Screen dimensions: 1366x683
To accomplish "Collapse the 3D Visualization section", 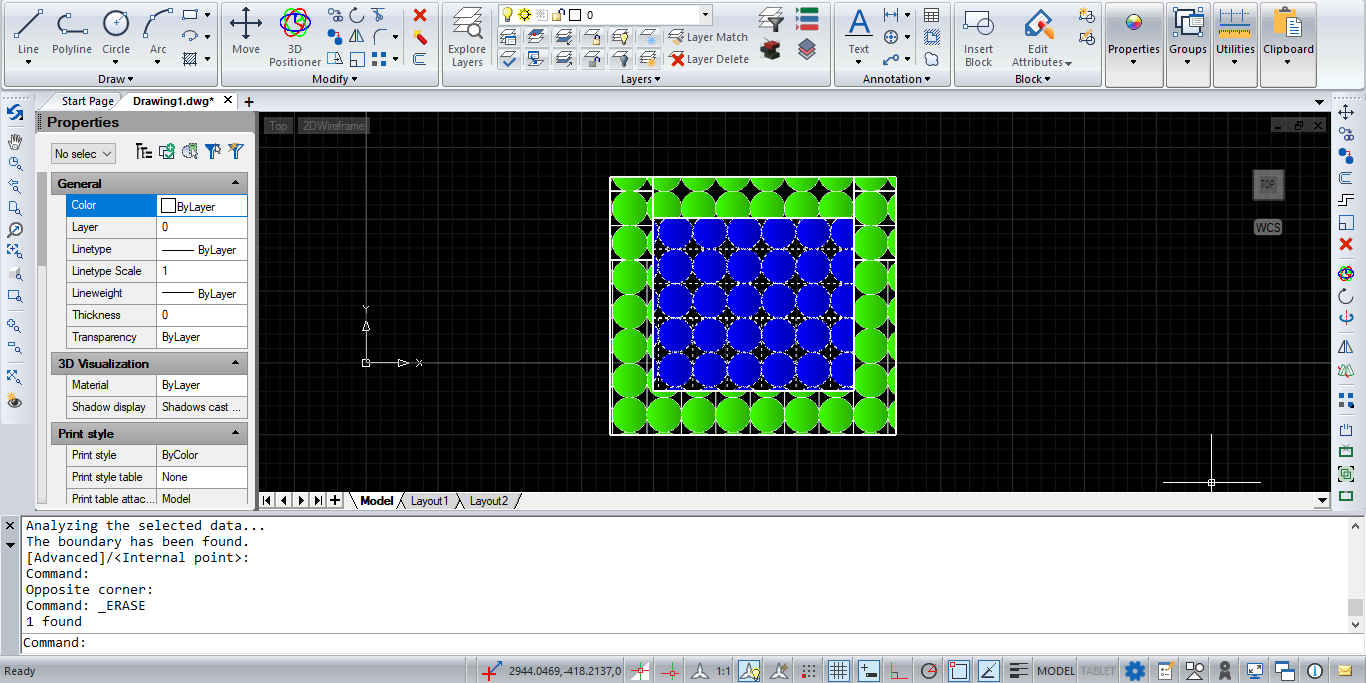I will tap(236, 363).
